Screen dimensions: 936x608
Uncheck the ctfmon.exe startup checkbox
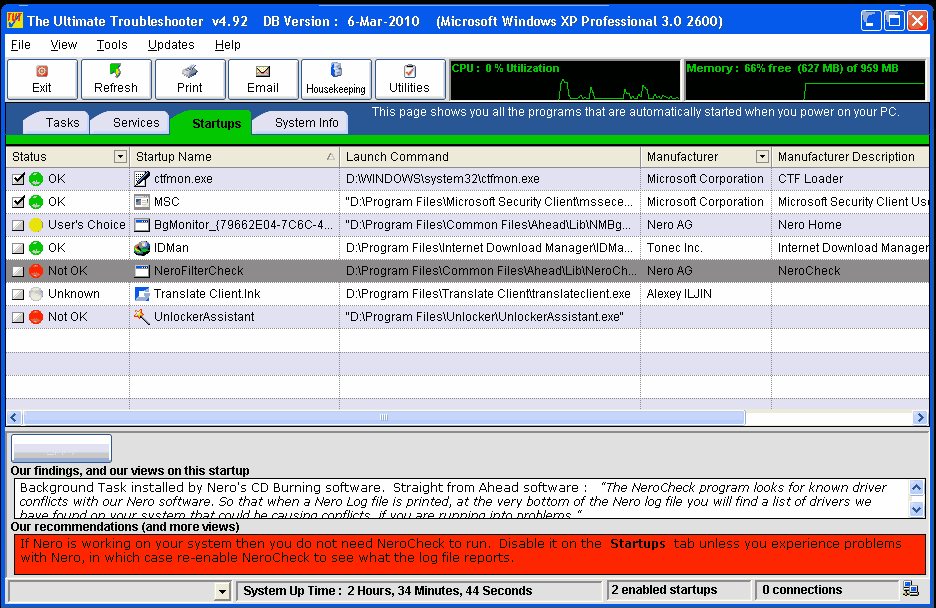[x=18, y=179]
